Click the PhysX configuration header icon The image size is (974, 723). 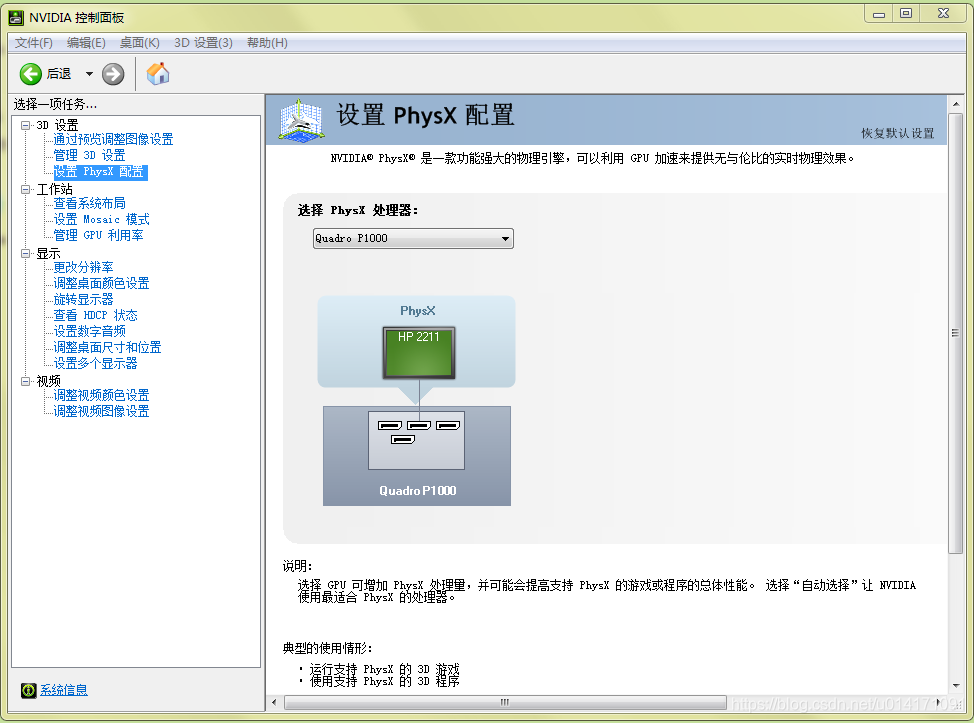301,119
